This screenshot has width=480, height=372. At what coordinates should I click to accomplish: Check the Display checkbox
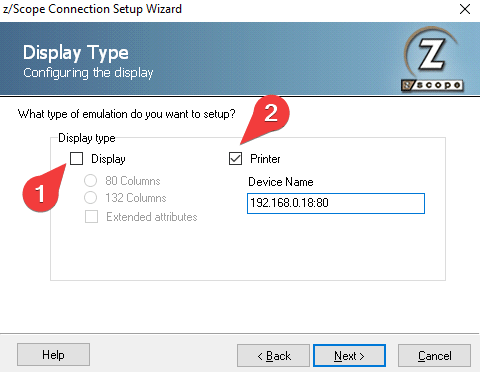76,159
